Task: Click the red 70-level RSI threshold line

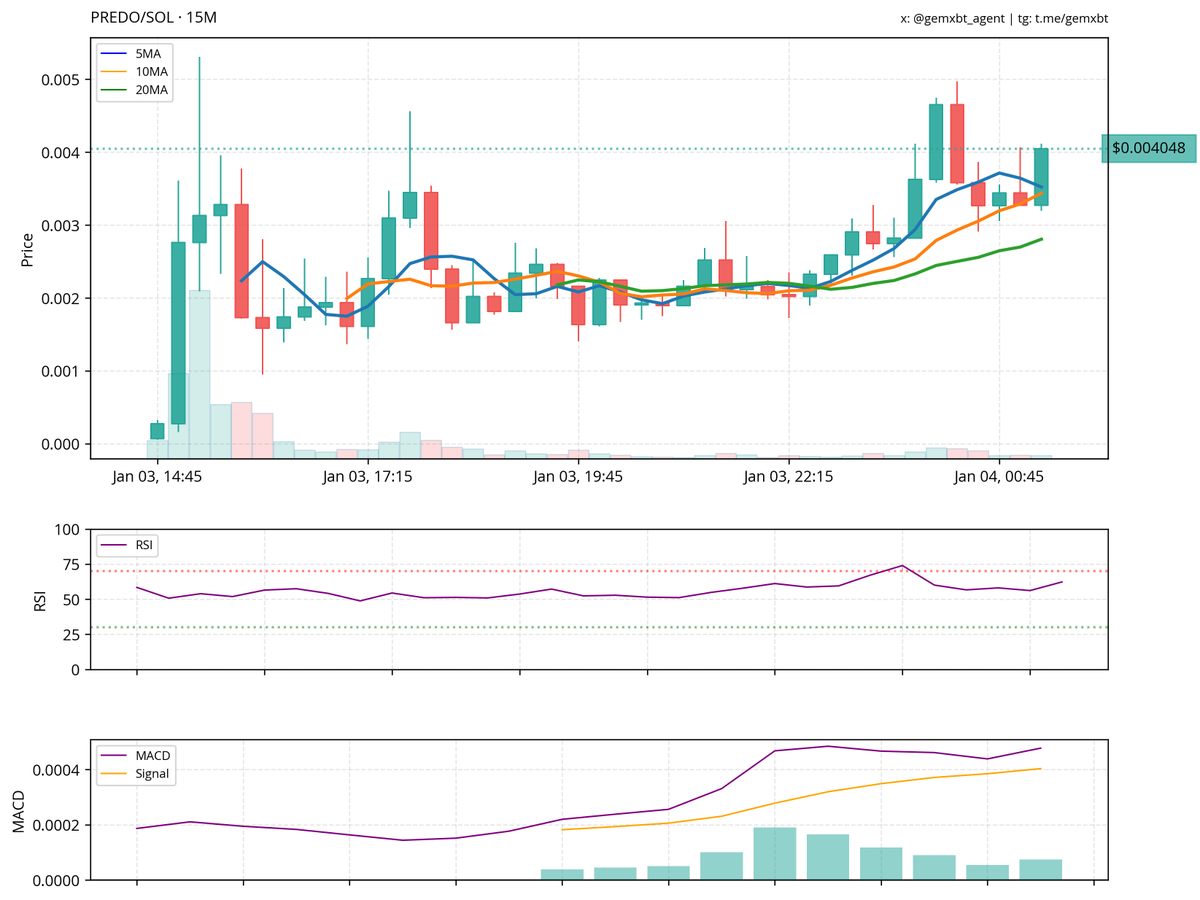Action: pos(600,570)
